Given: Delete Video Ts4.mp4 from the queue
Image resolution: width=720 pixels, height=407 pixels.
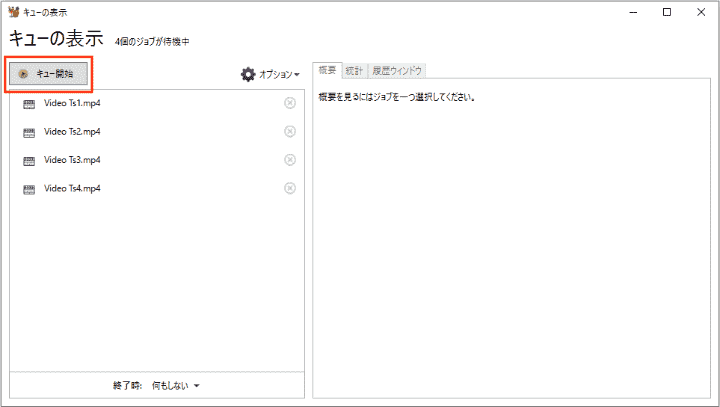Looking at the screenshot, I should pos(290,188).
